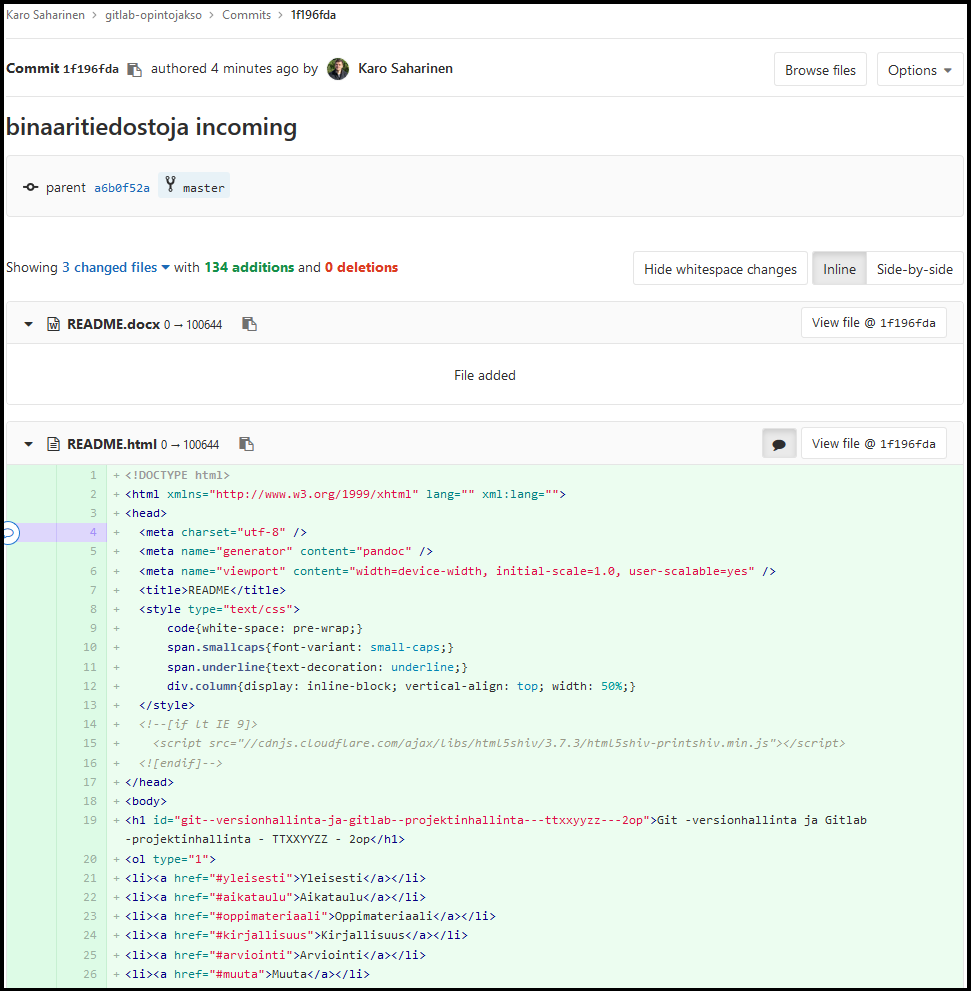Image resolution: width=971 pixels, height=991 pixels.
Task: Open parent commit a6b0f52a link
Action: pos(122,188)
